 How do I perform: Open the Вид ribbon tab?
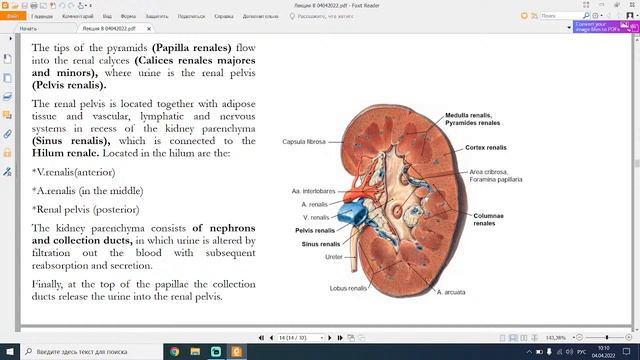tap(107, 16)
